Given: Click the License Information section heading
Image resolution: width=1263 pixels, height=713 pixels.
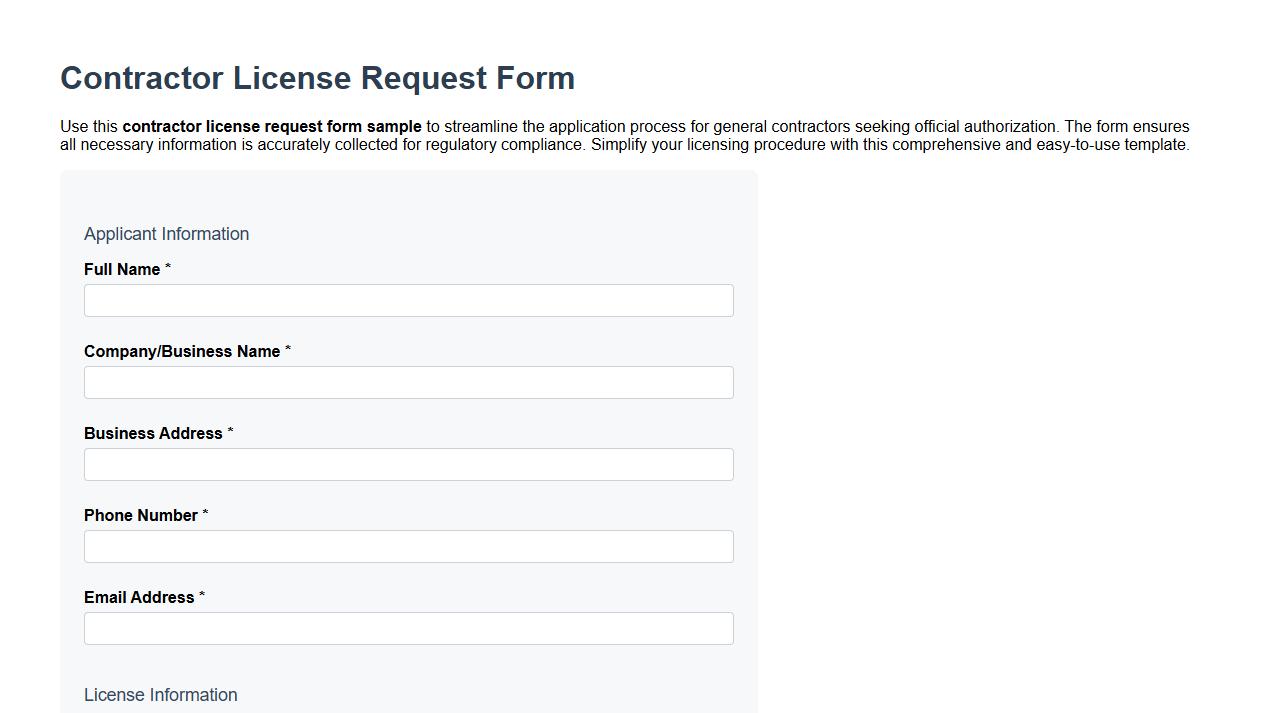Looking at the screenshot, I should click(160, 695).
